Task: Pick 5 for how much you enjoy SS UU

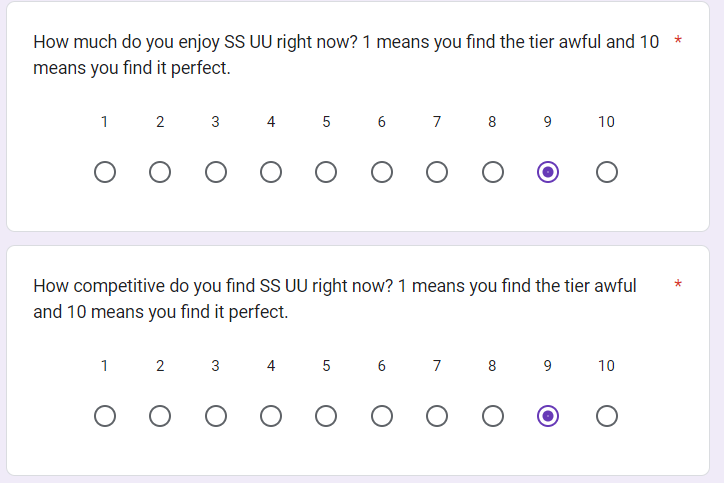Action: tap(326, 172)
